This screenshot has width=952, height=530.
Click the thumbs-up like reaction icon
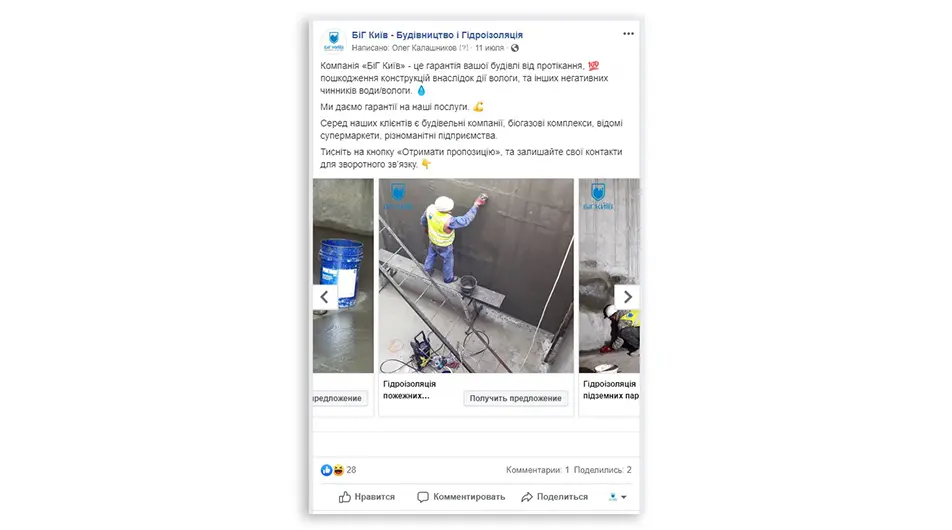pos(326,470)
